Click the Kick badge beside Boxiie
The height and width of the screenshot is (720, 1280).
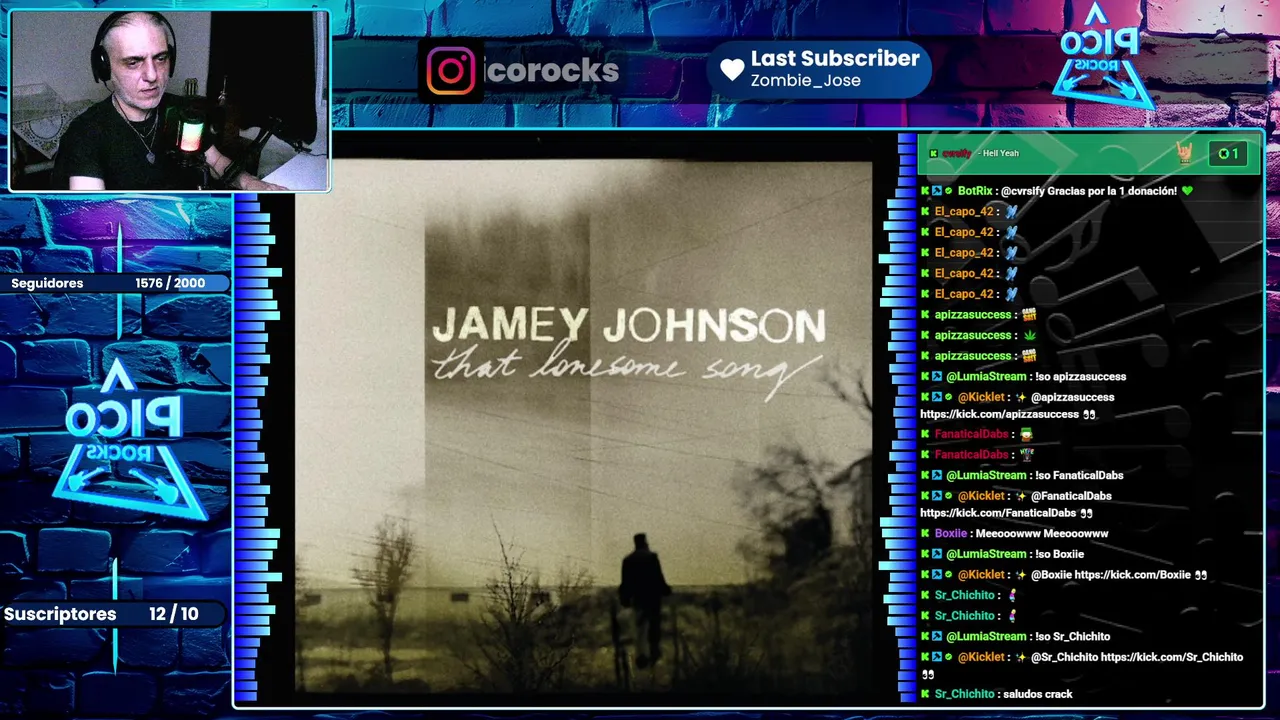click(x=926, y=534)
